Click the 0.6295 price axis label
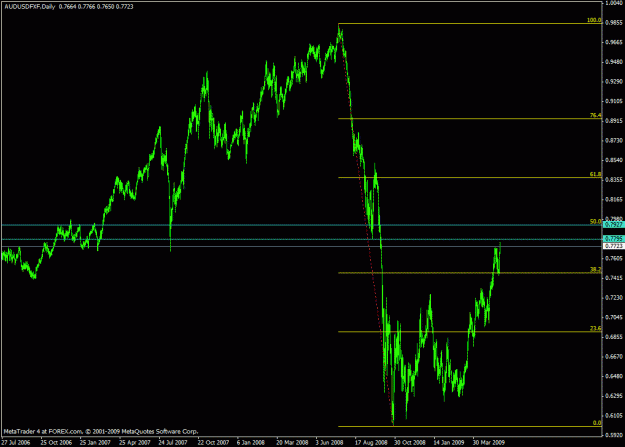This screenshot has width=625, height=447. pos(614,396)
